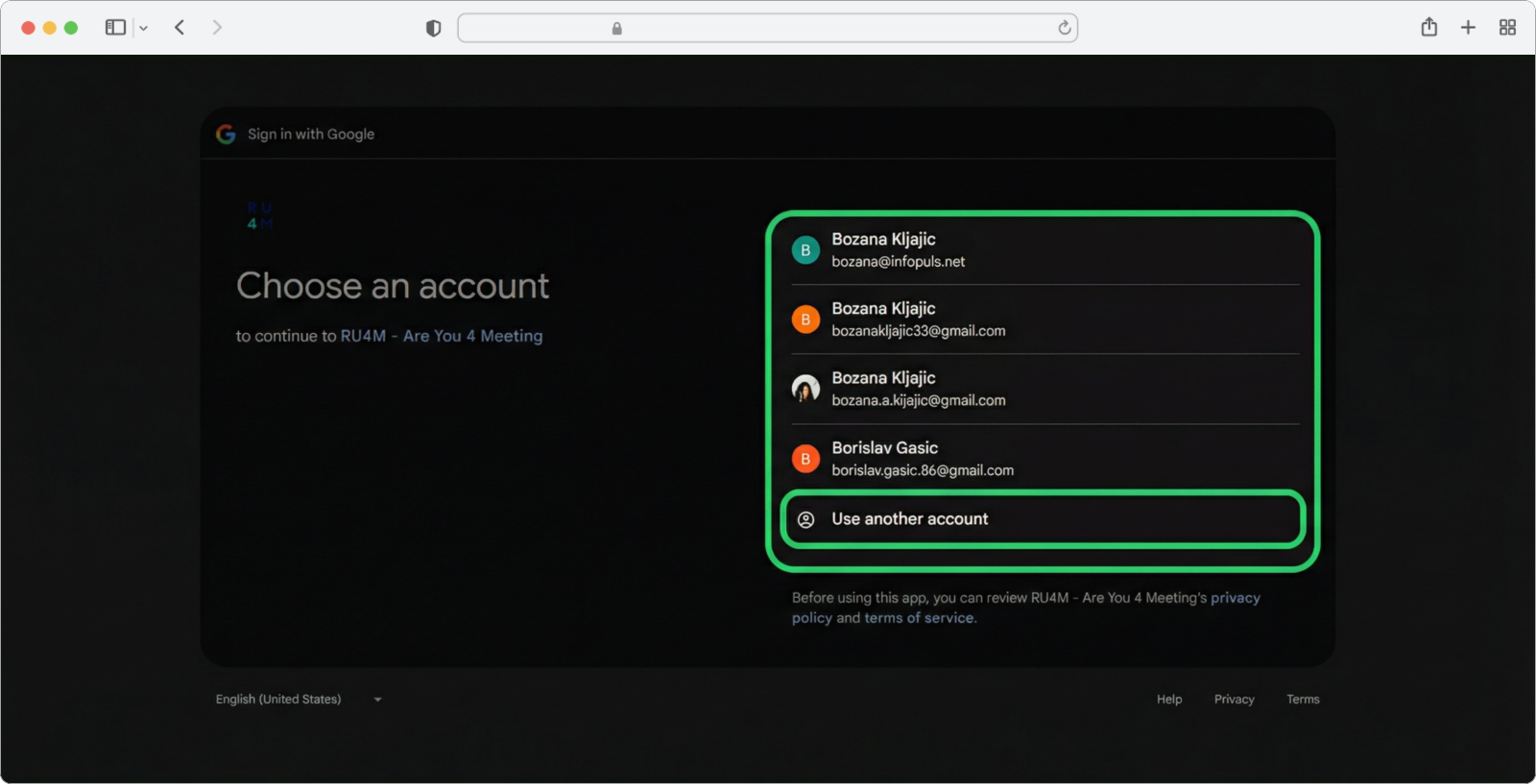Click Use another account
Viewport: 1536px width, 784px height.
(x=1043, y=519)
